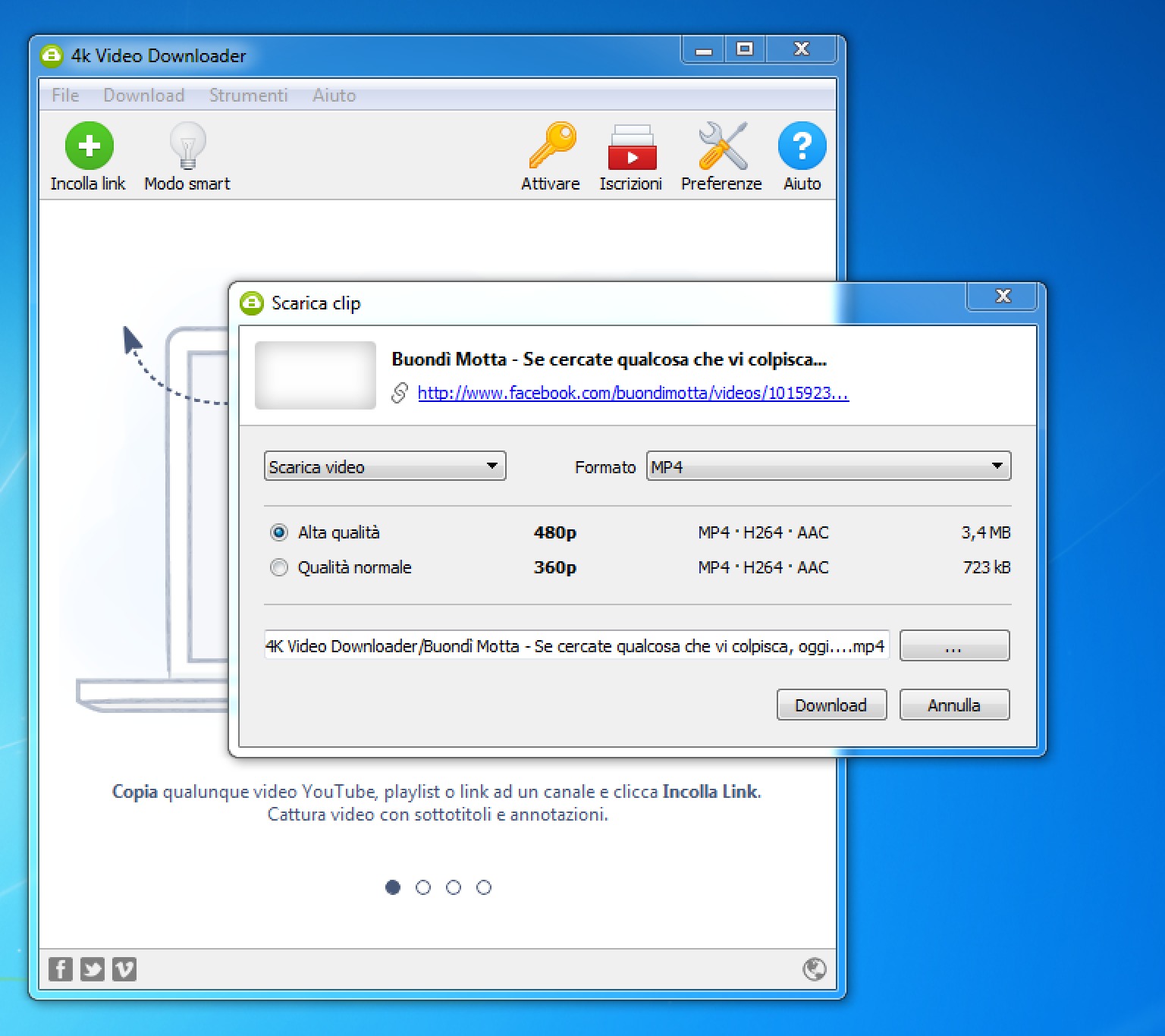The image size is (1165, 1036).
Task: Click the browse button with three dots
Action: pos(954,646)
